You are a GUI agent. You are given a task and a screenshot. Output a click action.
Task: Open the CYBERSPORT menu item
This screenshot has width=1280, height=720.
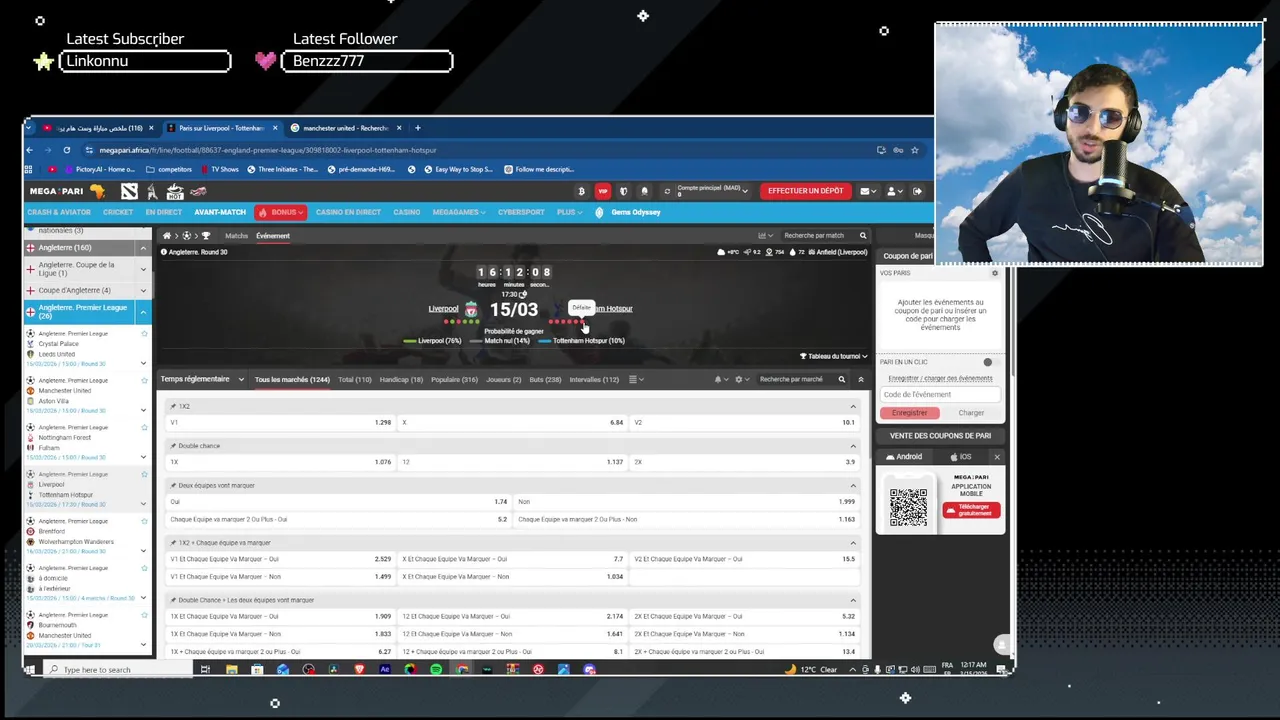[521, 212]
